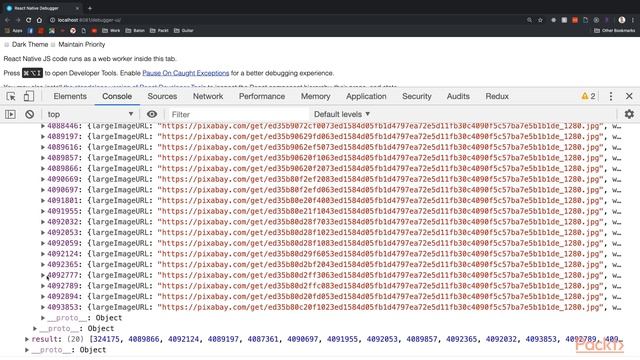Expand the 4088446 object entry
This screenshot has height=360, width=640.
[x=43, y=126]
